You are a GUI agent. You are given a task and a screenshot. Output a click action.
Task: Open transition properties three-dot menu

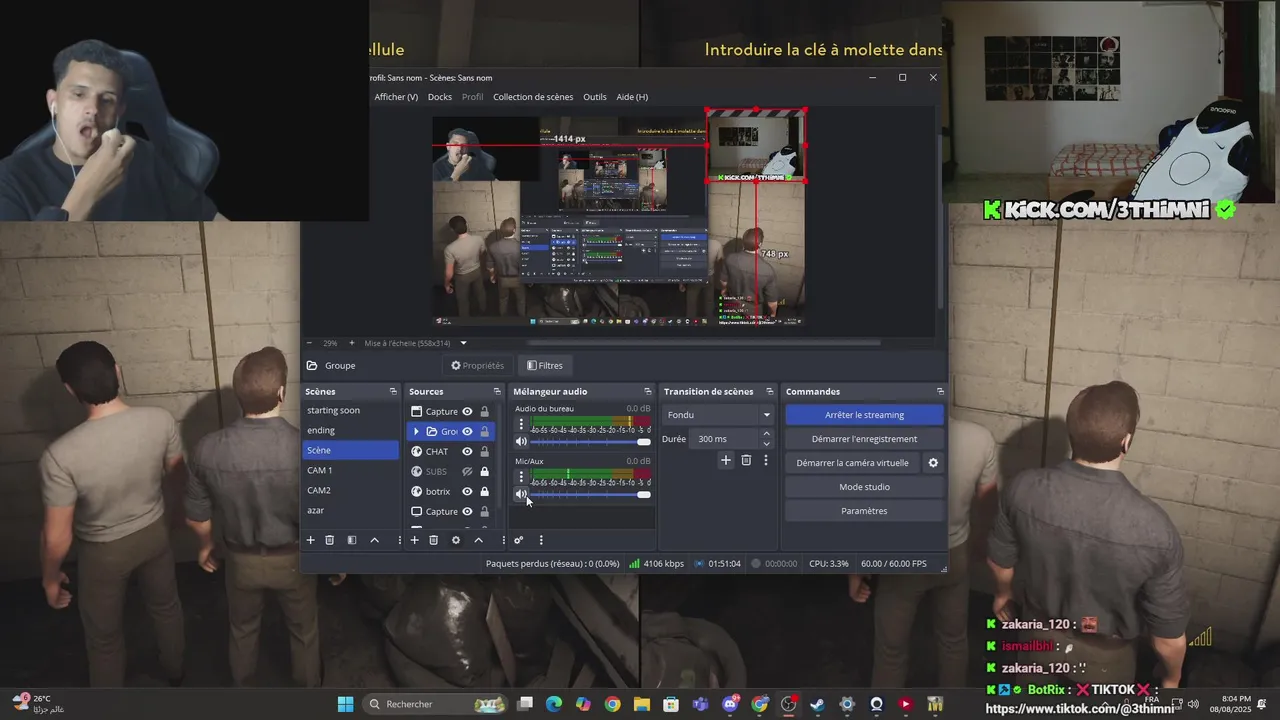click(766, 460)
